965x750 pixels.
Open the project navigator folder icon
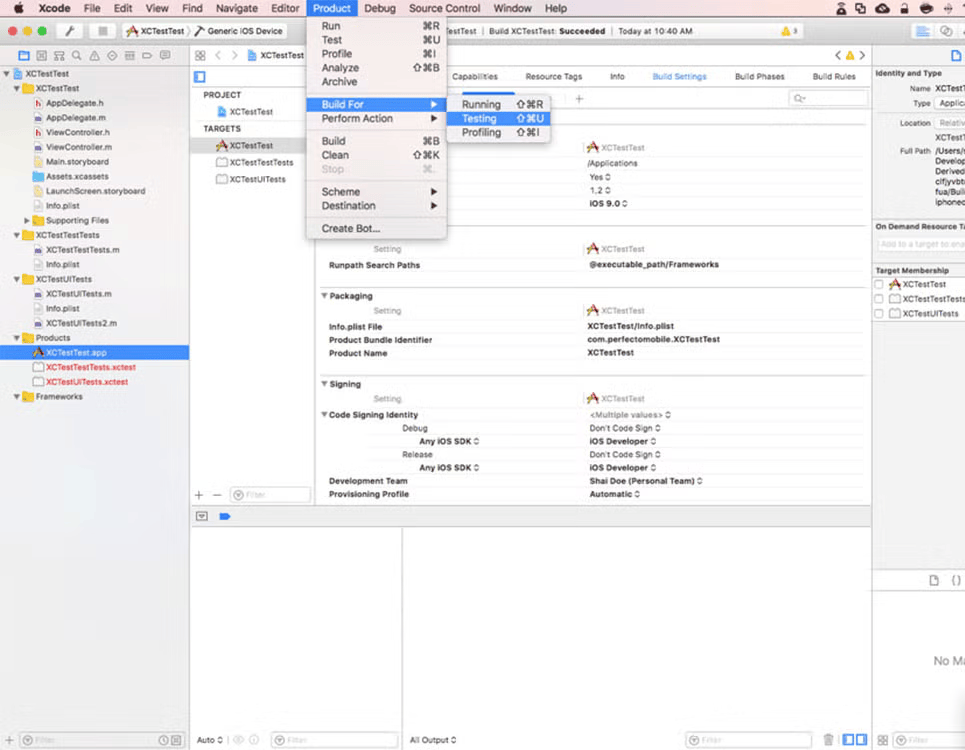tap(24, 55)
